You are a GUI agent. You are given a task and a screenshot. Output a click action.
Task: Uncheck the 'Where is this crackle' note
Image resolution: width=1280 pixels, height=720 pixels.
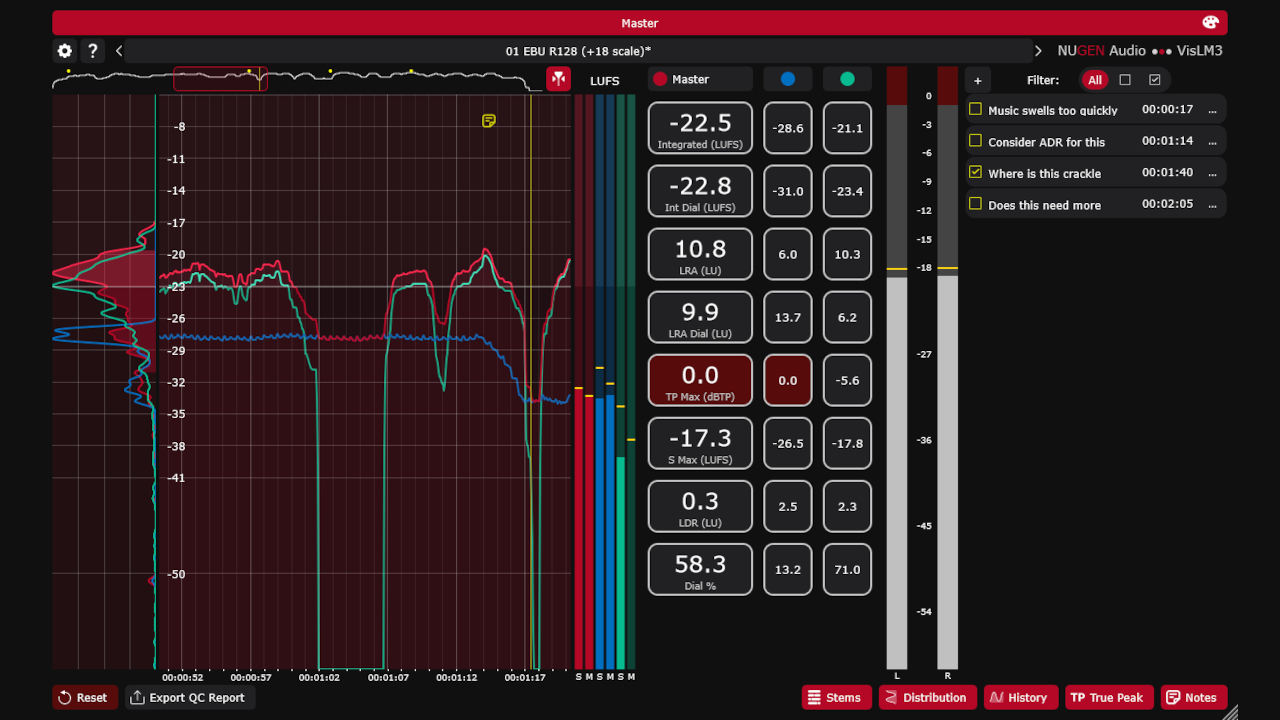(x=976, y=172)
